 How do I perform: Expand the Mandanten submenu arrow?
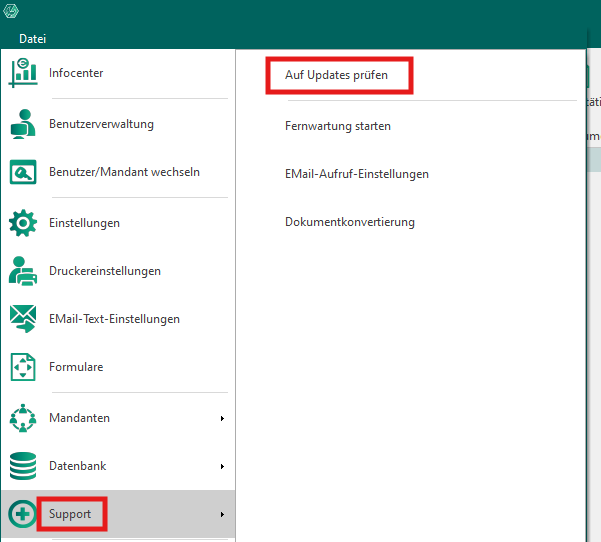[222, 418]
